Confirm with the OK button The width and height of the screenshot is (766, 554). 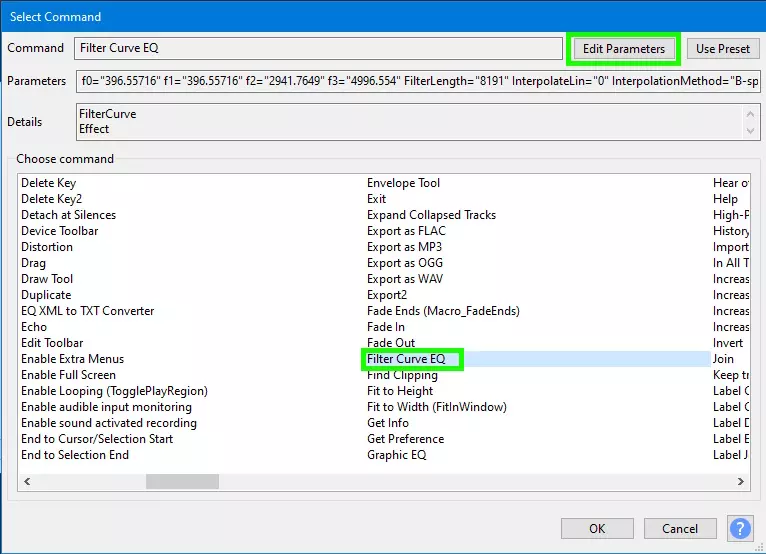597,529
